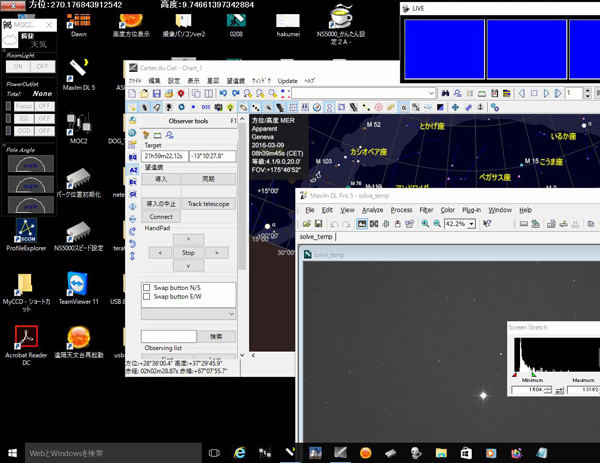Screen dimensions: 600x463
Task: Open the Analyze menu in MaxIm DL
Action: [372, 210]
